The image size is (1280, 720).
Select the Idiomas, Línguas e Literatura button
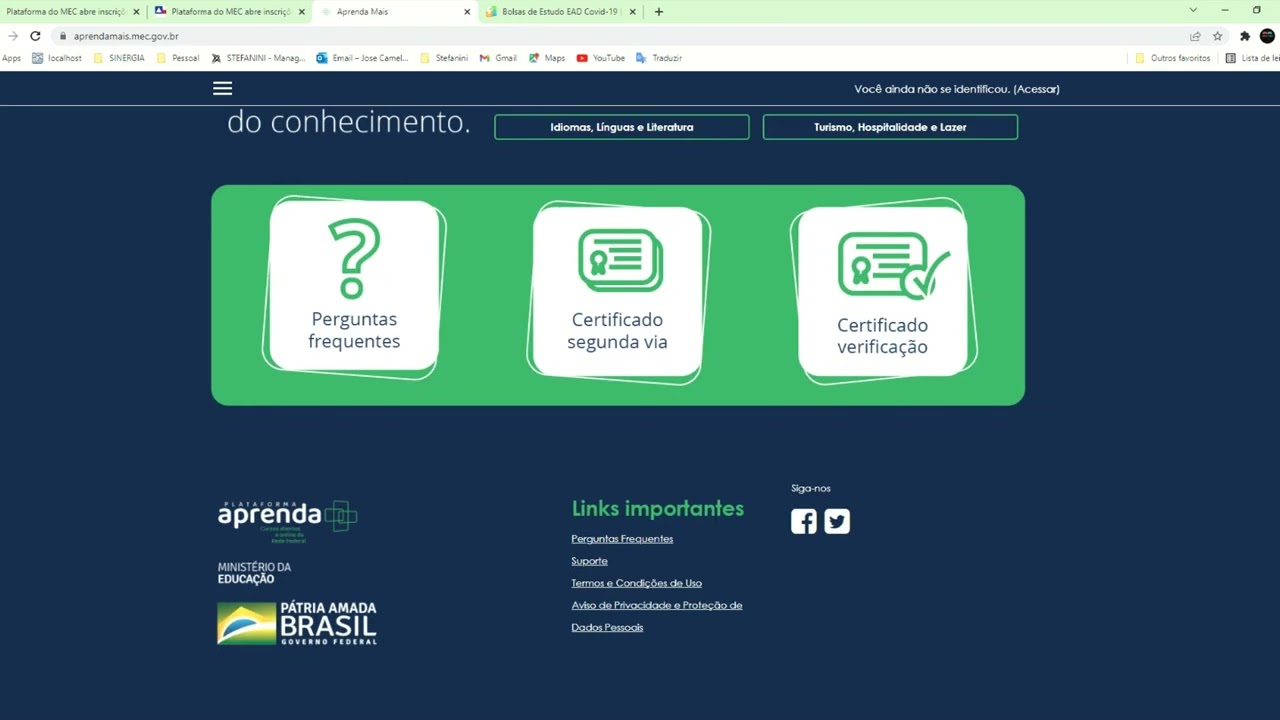[622, 127]
